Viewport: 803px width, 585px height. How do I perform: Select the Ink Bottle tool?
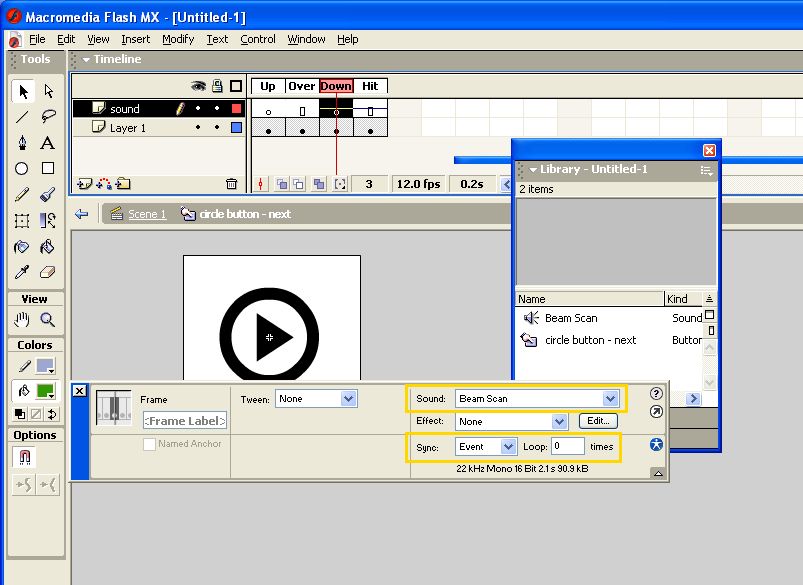point(22,247)
